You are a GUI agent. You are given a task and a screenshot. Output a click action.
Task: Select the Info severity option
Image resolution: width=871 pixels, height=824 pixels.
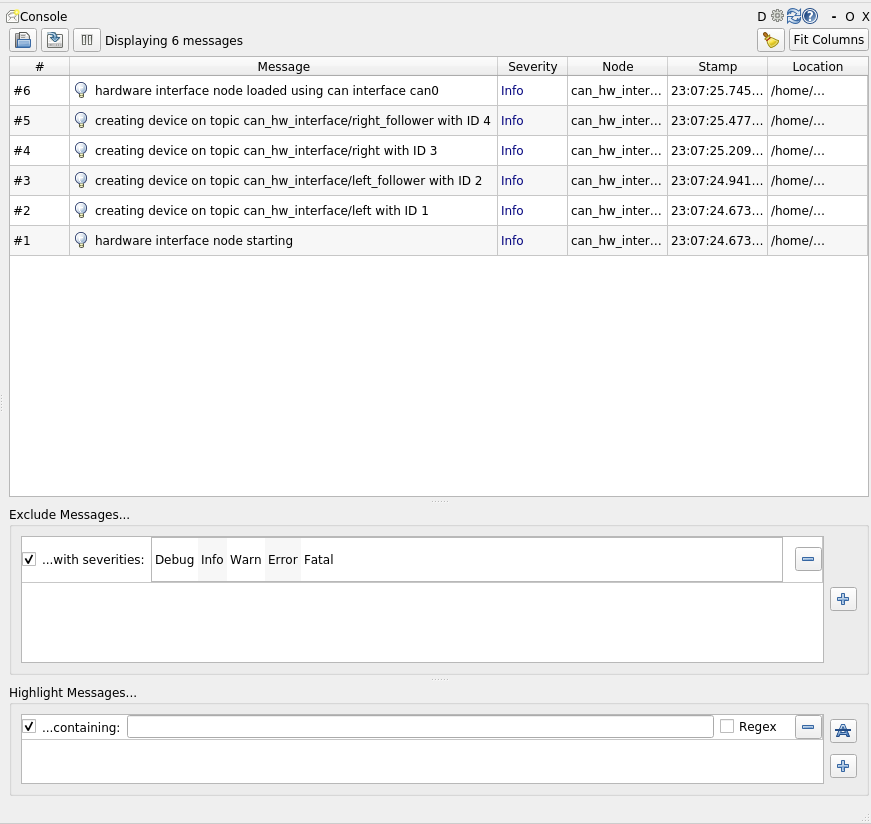point(212,560)
